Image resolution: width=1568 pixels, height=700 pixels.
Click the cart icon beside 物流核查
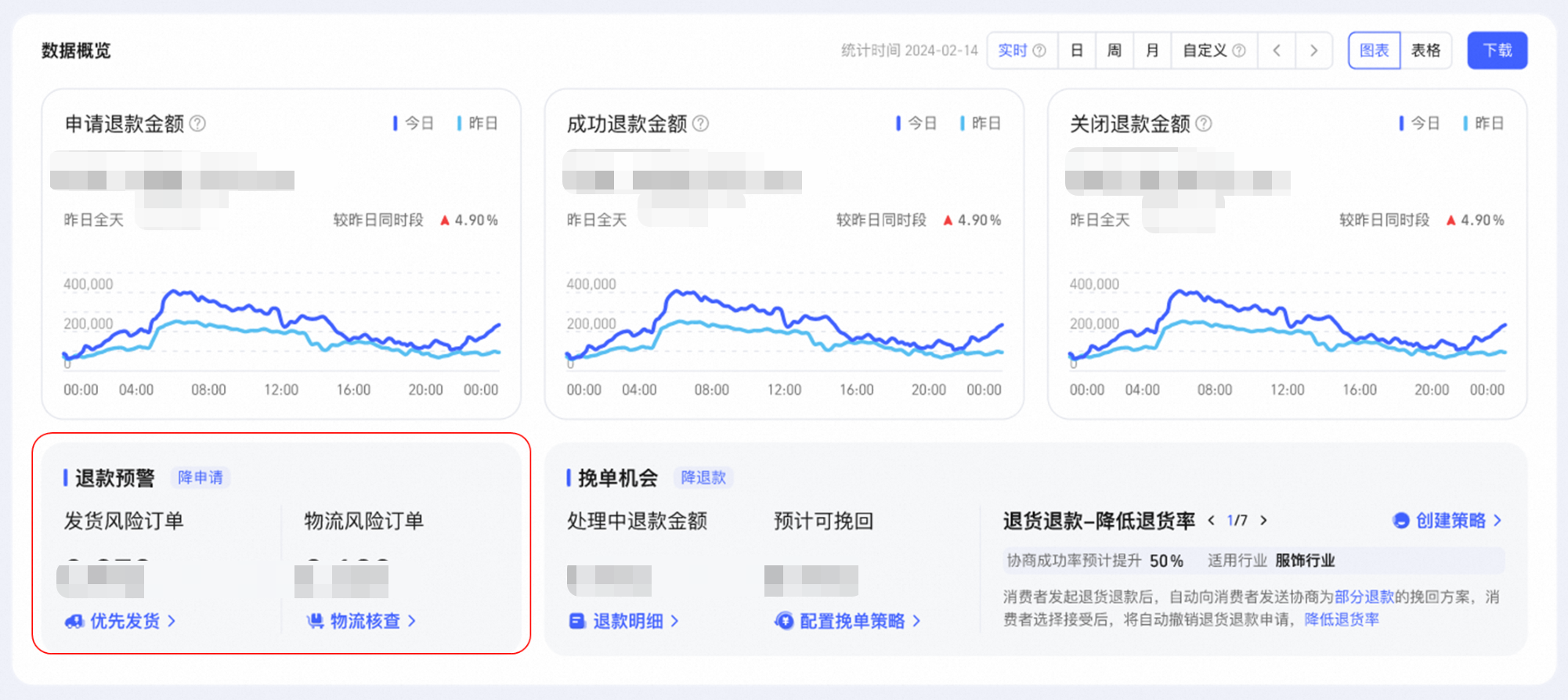(x=315, y=621)
